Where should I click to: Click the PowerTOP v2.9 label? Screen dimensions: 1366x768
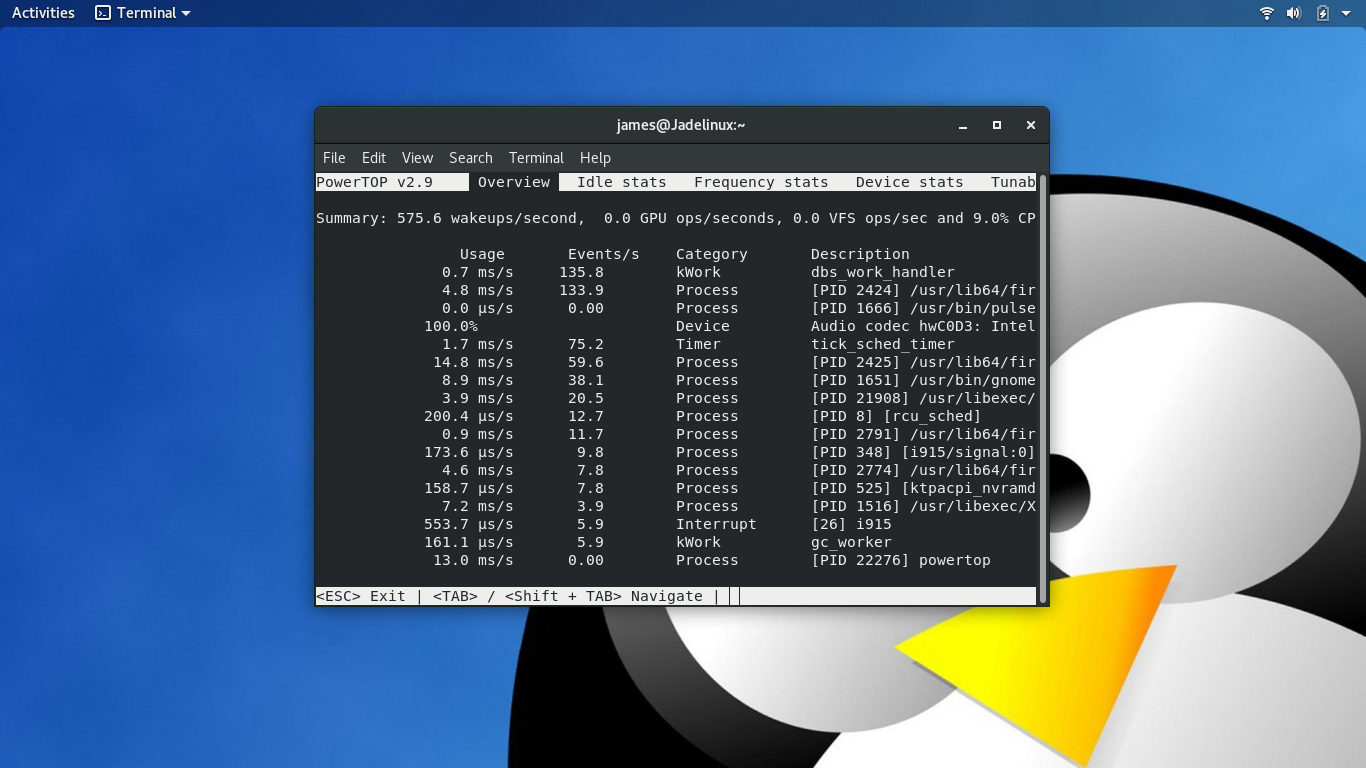(x=375, y=182)
